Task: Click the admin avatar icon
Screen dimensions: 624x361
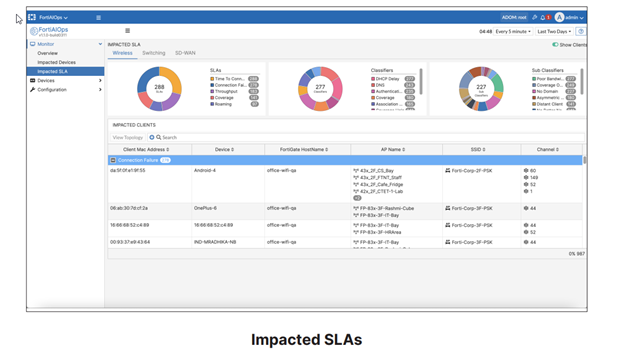Action: pyautogui.click(x=559, y=18)
